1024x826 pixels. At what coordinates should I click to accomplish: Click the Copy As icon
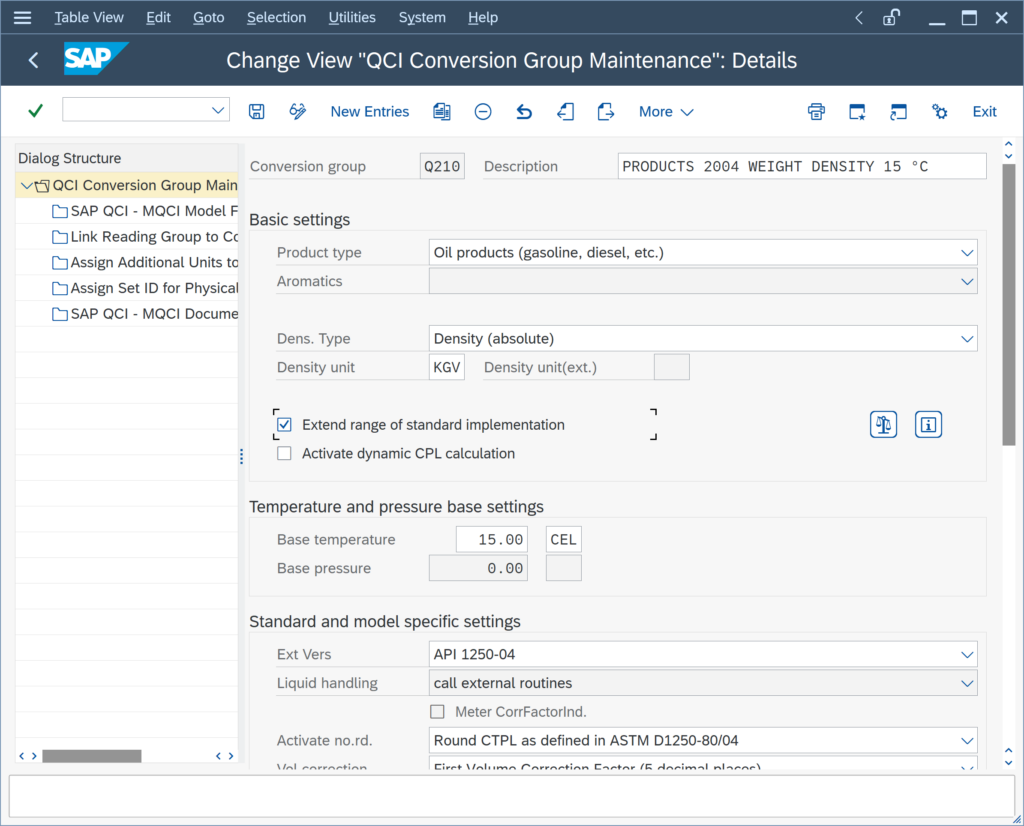(x=442, y=112)
